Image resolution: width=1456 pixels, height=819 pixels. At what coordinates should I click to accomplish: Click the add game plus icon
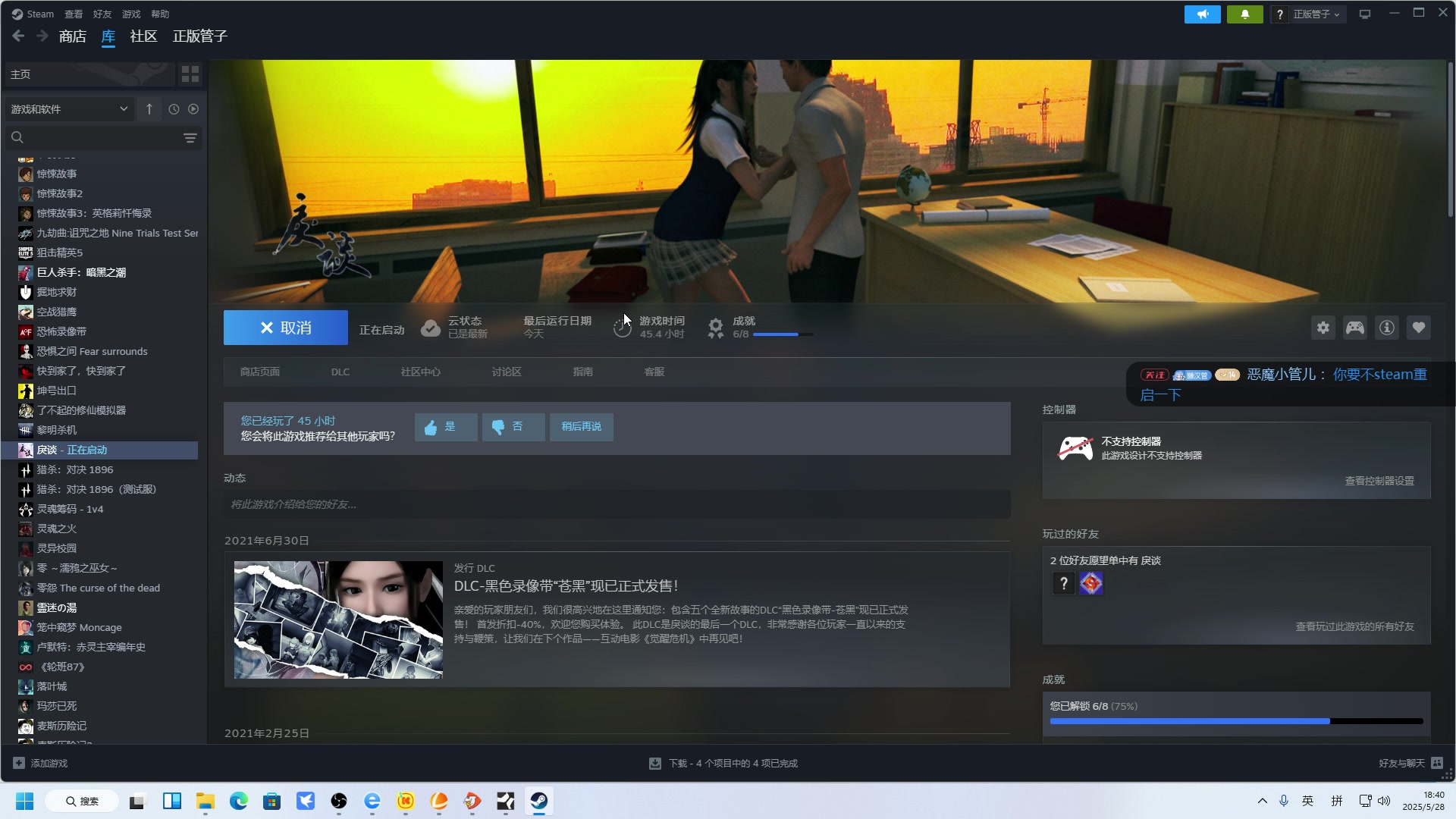19,763
